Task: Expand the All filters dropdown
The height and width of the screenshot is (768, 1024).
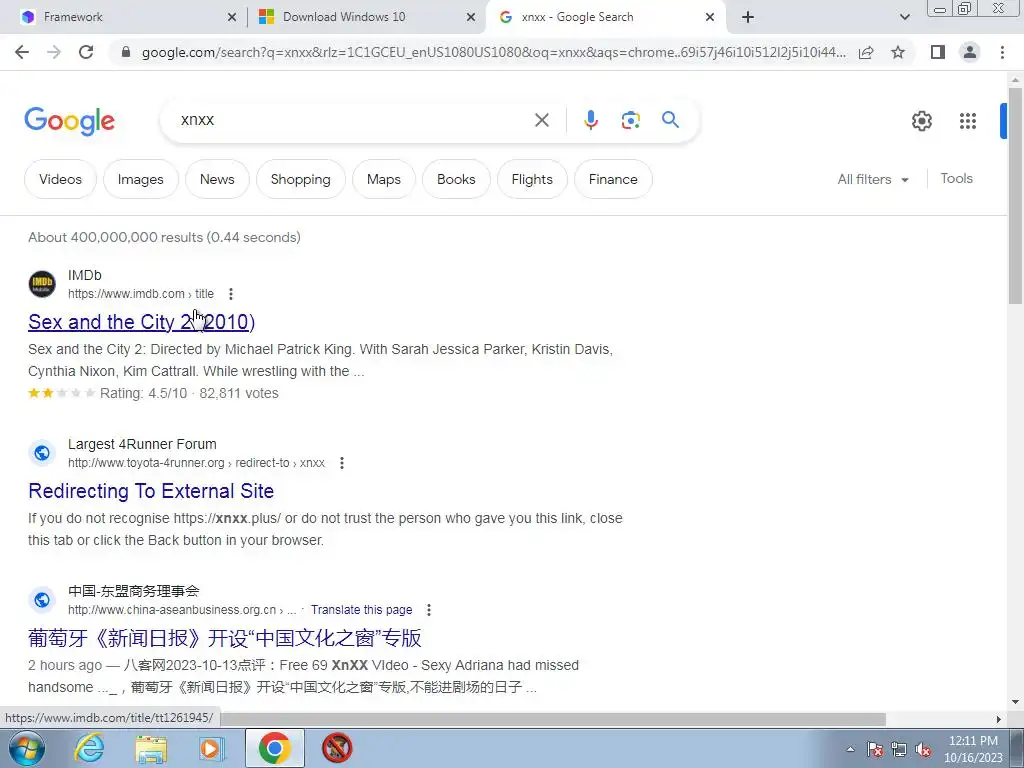Action: coord(872,179)
